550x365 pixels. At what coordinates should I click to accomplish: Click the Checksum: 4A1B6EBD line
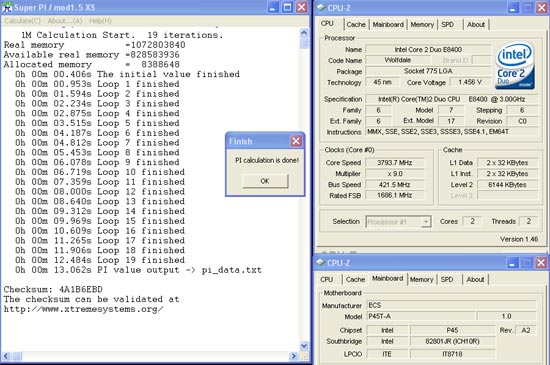click(x=53, y=290)
